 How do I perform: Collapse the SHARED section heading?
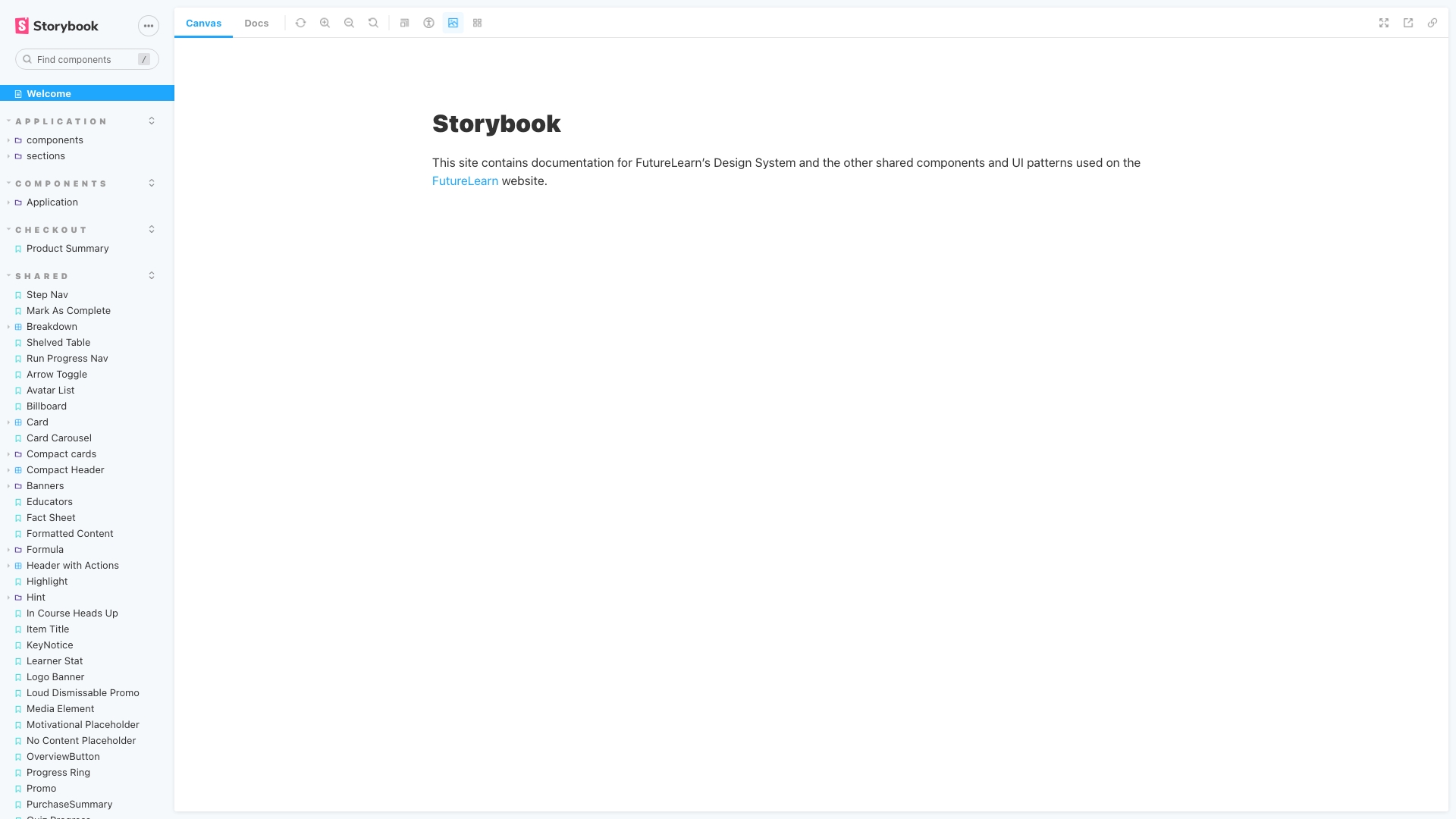tap(42, 276)
